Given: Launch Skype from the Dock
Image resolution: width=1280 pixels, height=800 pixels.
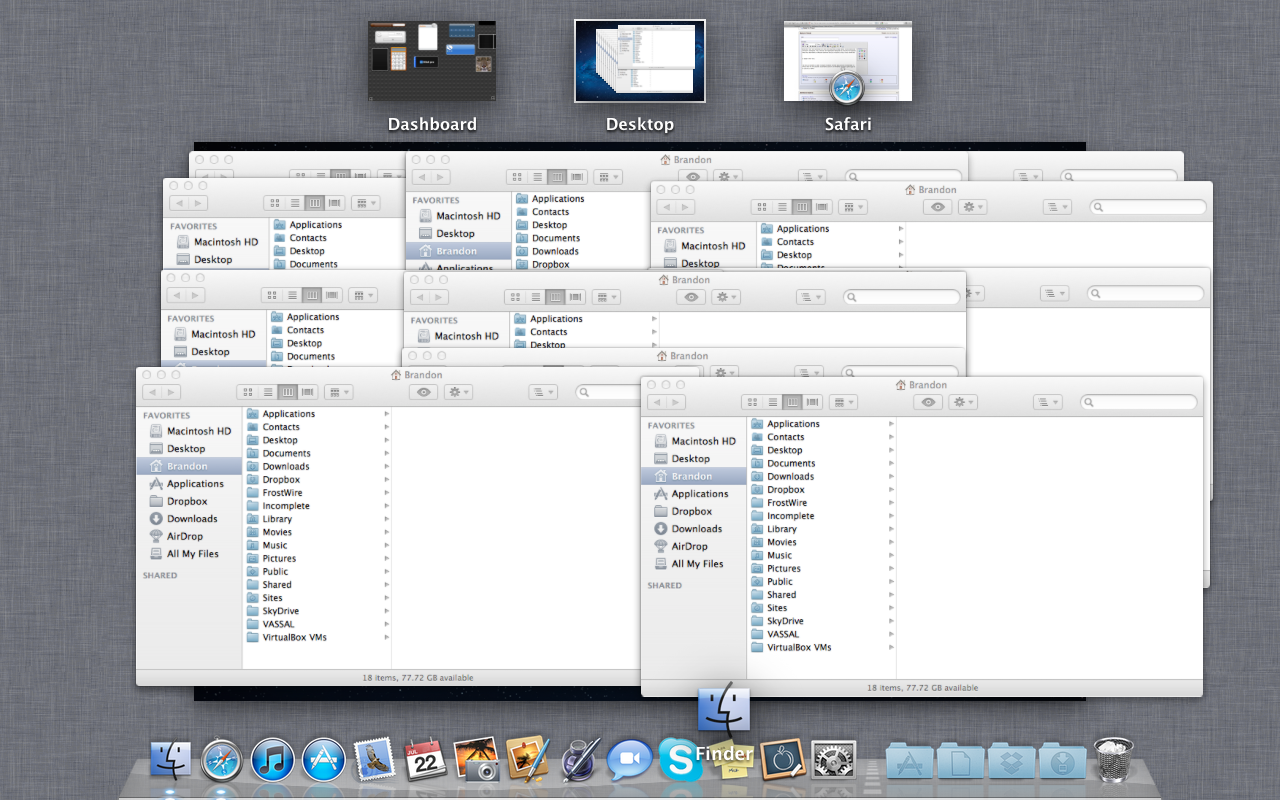Looking at the screenshot, I should pyautogui.click(x=679, y=761).
